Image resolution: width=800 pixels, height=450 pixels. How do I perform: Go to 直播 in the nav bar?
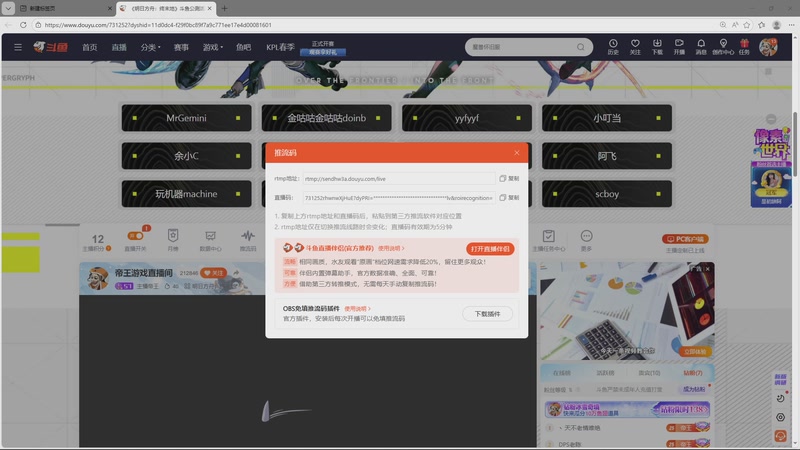click(x=119, y=47)
